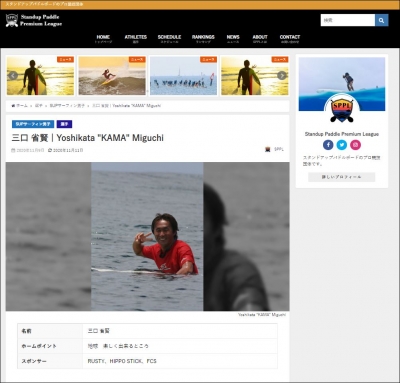Click the SPPL author link
Screen dimensions: 400x383
(279, 149)
